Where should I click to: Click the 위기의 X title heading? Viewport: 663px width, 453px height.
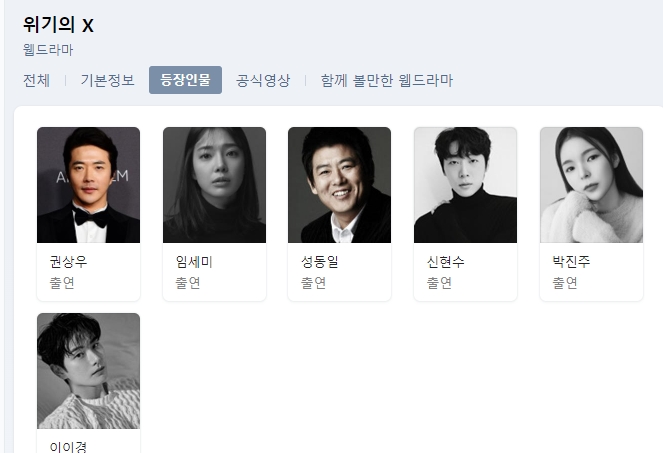[58, 25]
